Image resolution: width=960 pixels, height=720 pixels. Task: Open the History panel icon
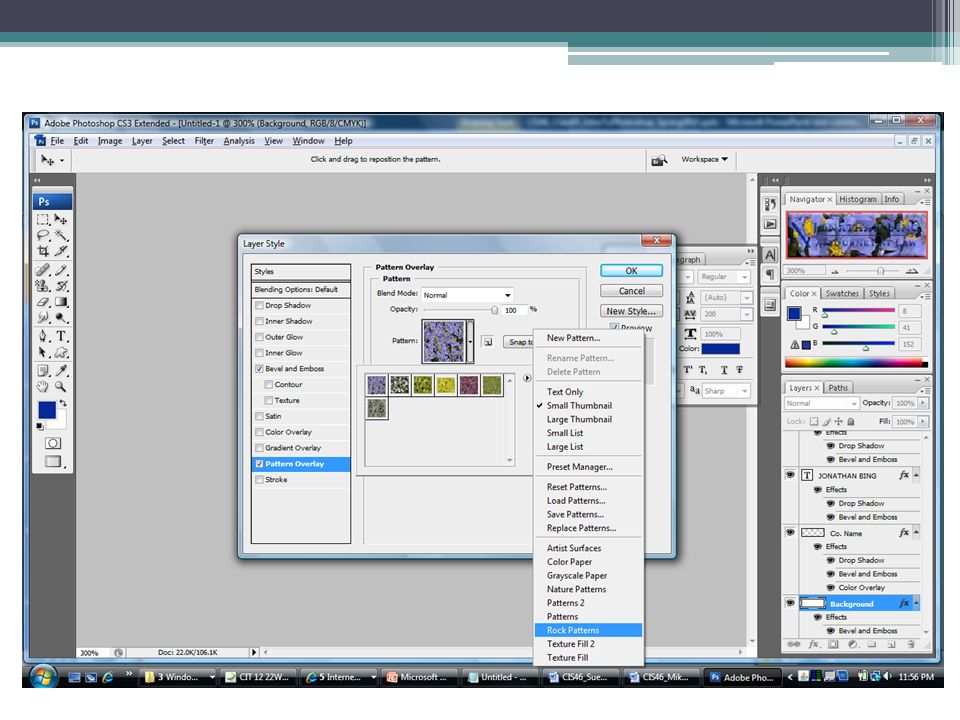770,204
